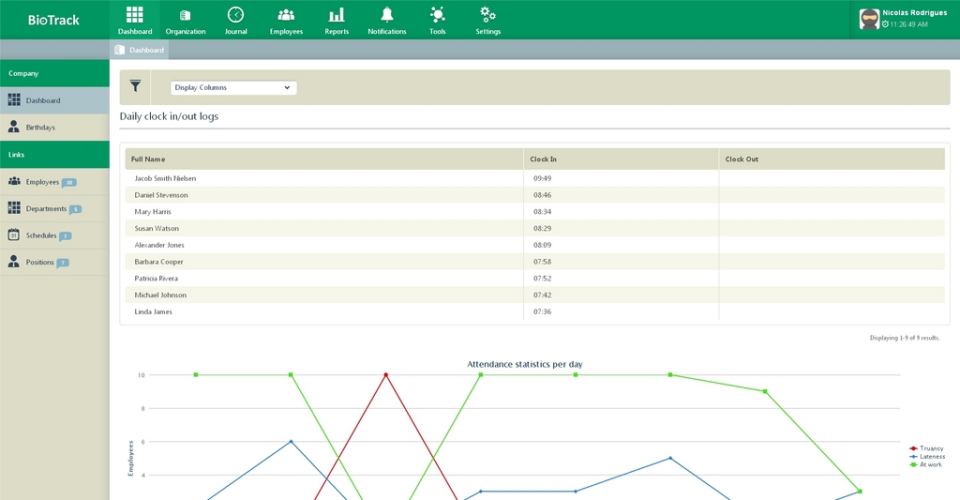This screenshot has height=500, width=960.
Task: Click the red Truancy peak data point
Action: (x=386, y=375)
